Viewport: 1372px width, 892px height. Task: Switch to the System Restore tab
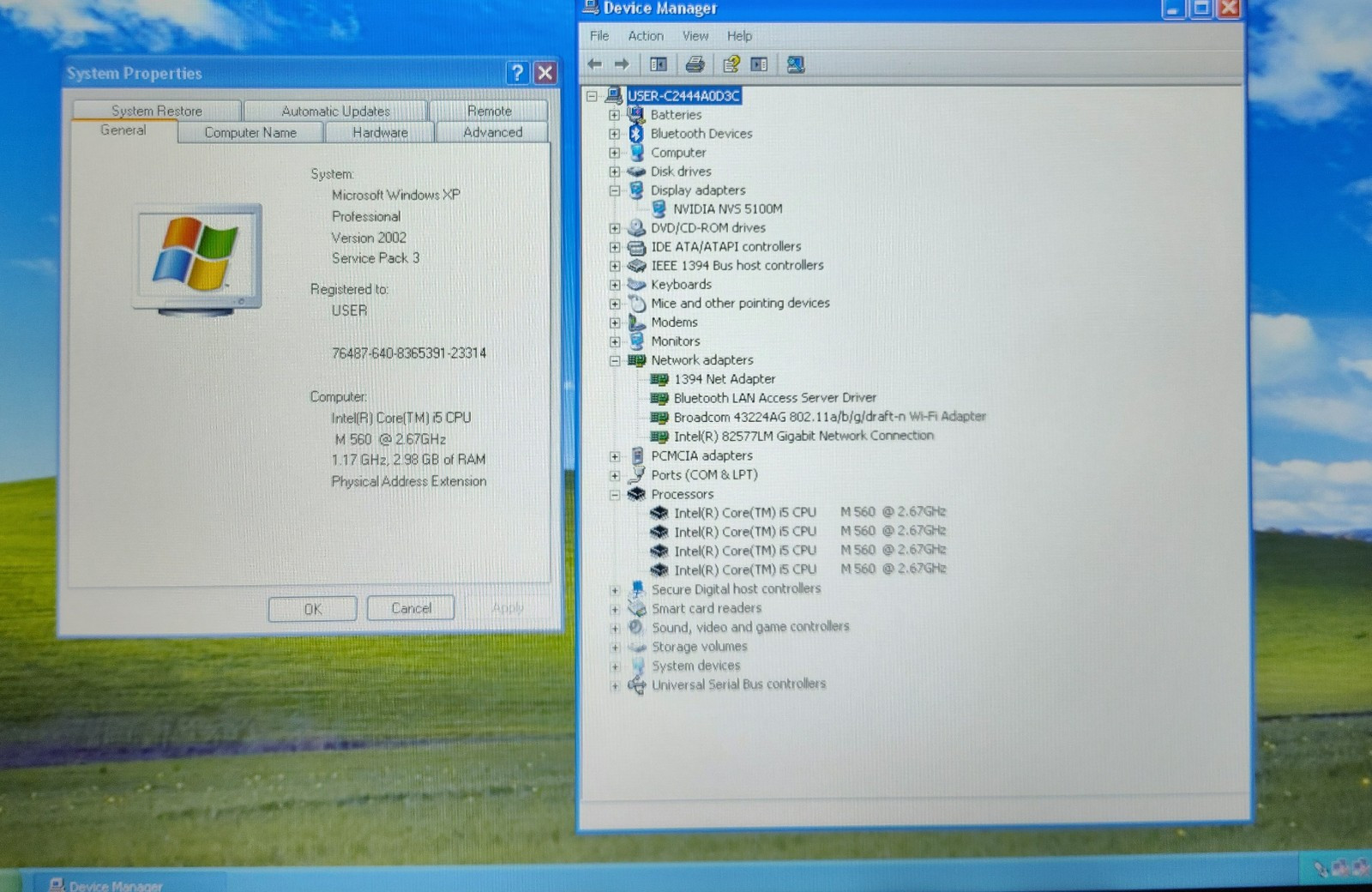[157, 111]
